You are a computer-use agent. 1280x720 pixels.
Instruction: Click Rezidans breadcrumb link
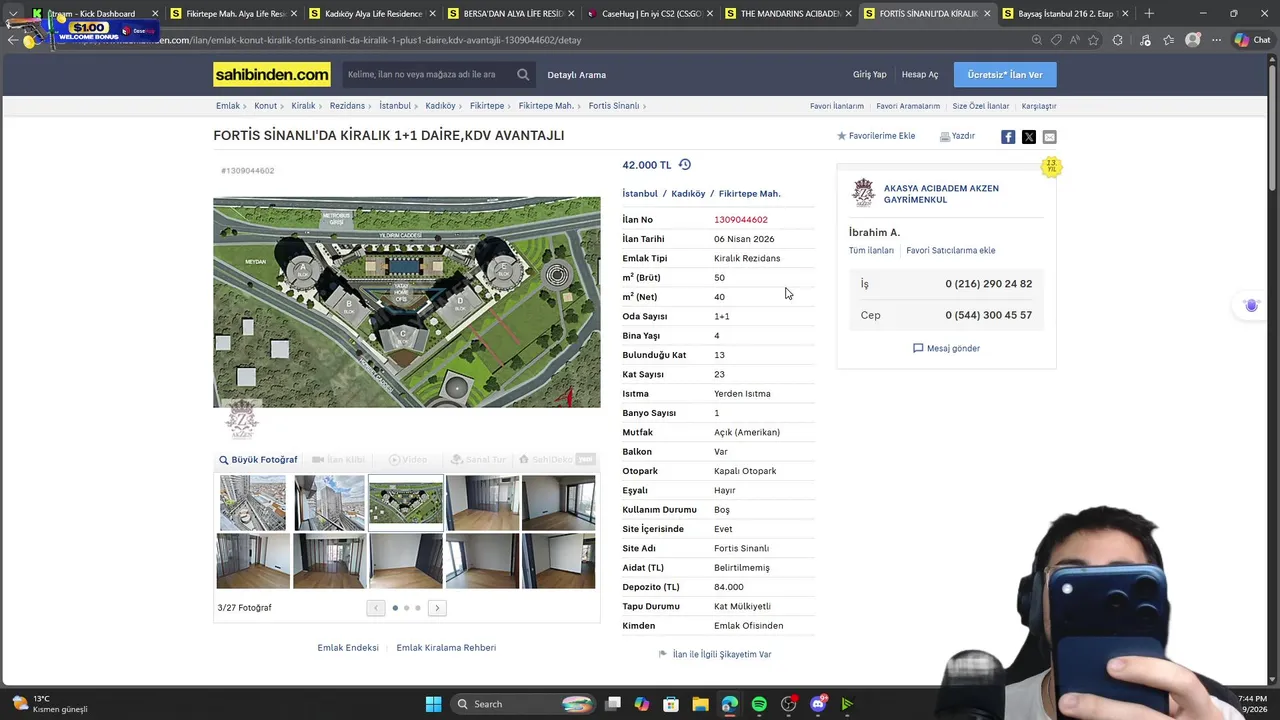coord(347,106)
